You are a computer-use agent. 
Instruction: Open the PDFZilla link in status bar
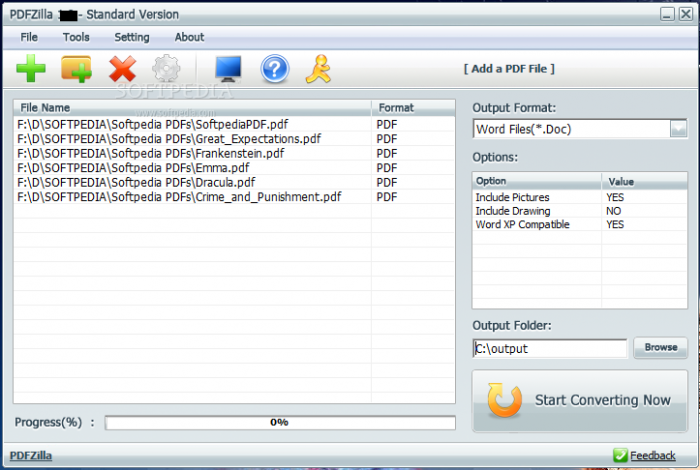(x=31, y=455)
